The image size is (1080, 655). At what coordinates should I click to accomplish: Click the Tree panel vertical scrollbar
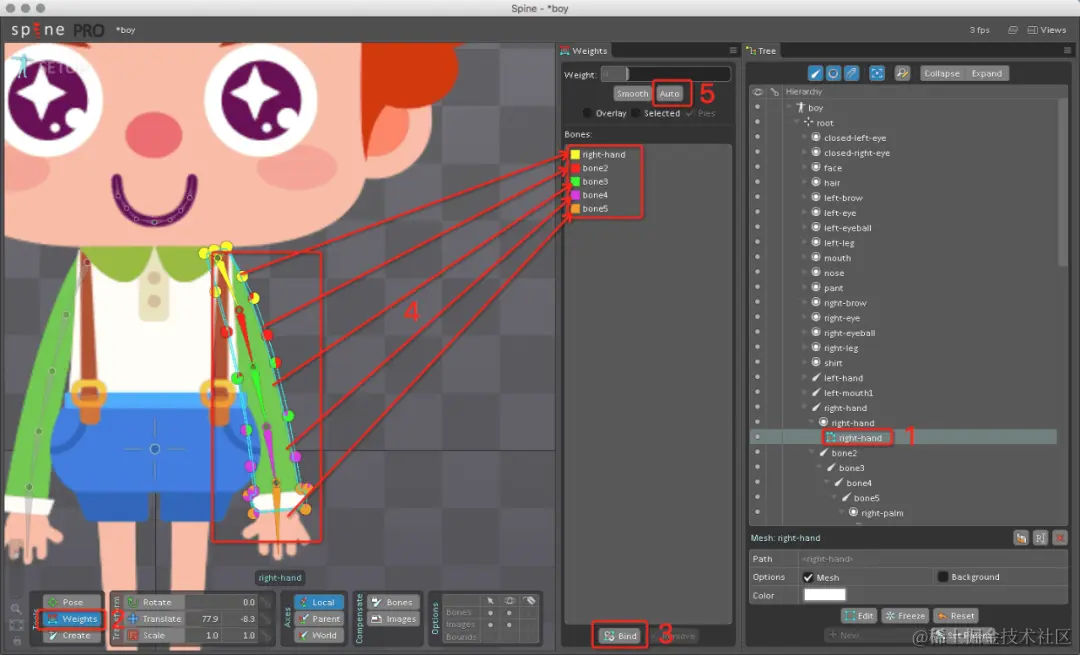point(1063,183)
